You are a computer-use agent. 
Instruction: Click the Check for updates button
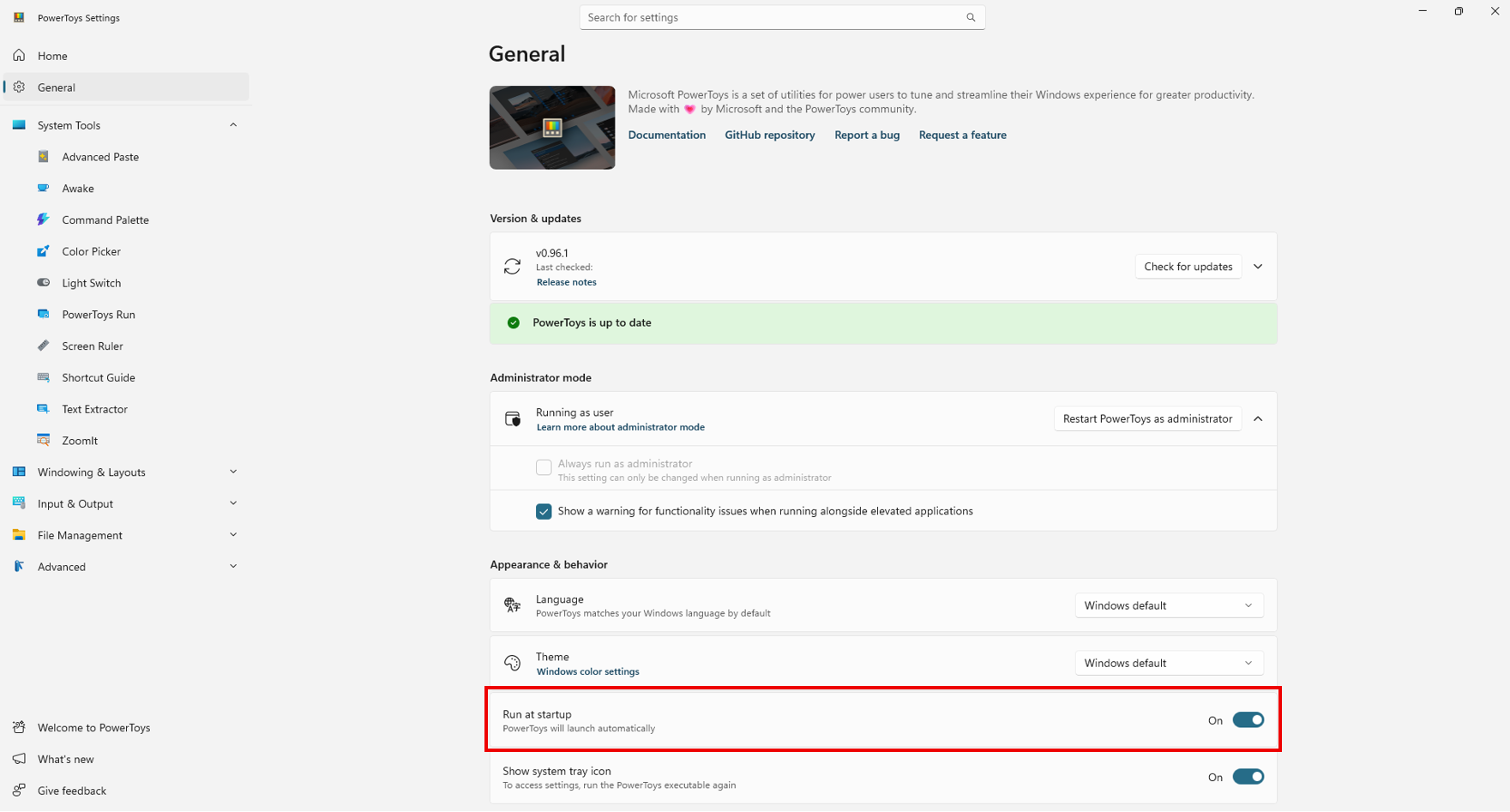(x=1188, y=267)
